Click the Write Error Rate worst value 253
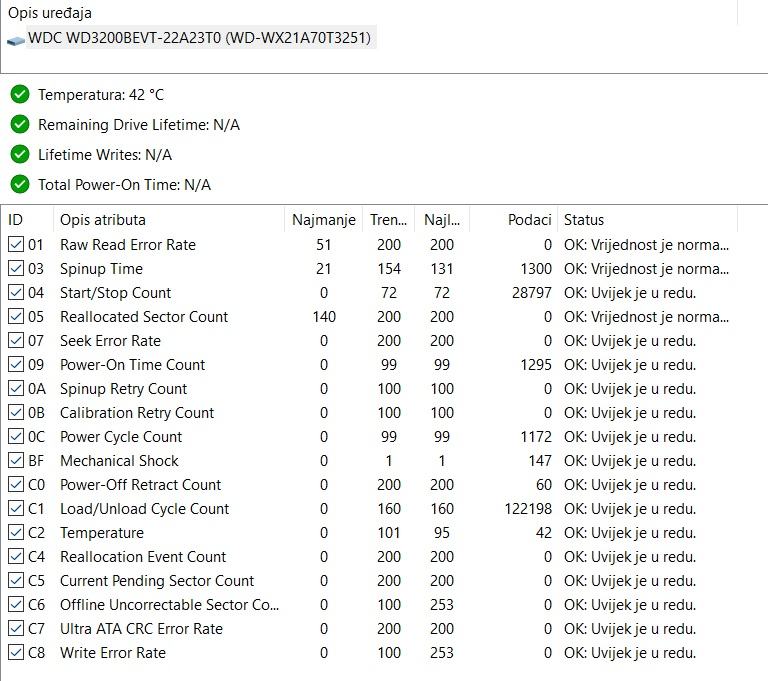The height and width of the screenshot is (681, 768). [442, 653]
